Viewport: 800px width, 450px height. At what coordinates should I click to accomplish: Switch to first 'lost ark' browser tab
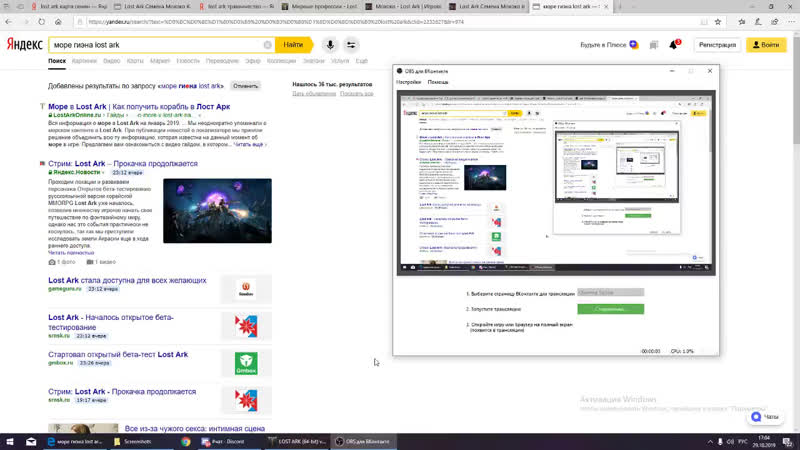tap(69, 7)
